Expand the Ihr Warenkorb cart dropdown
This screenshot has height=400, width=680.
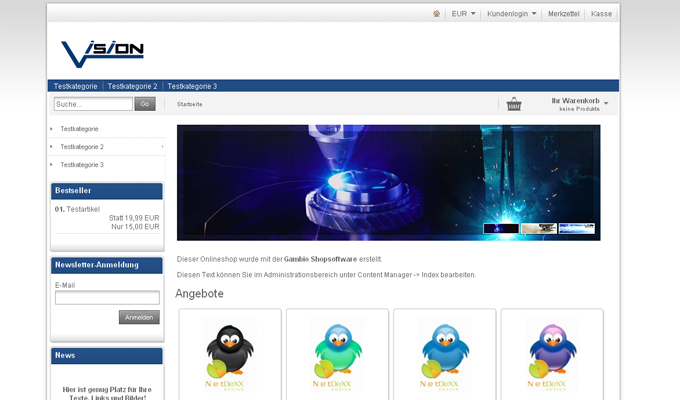tap(579, 103)
